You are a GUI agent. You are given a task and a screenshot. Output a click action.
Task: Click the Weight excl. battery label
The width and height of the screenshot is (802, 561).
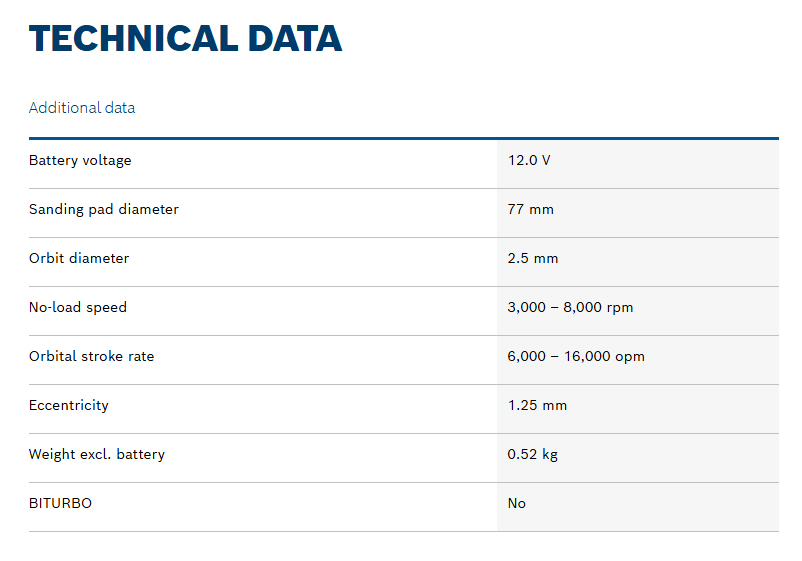97,454
